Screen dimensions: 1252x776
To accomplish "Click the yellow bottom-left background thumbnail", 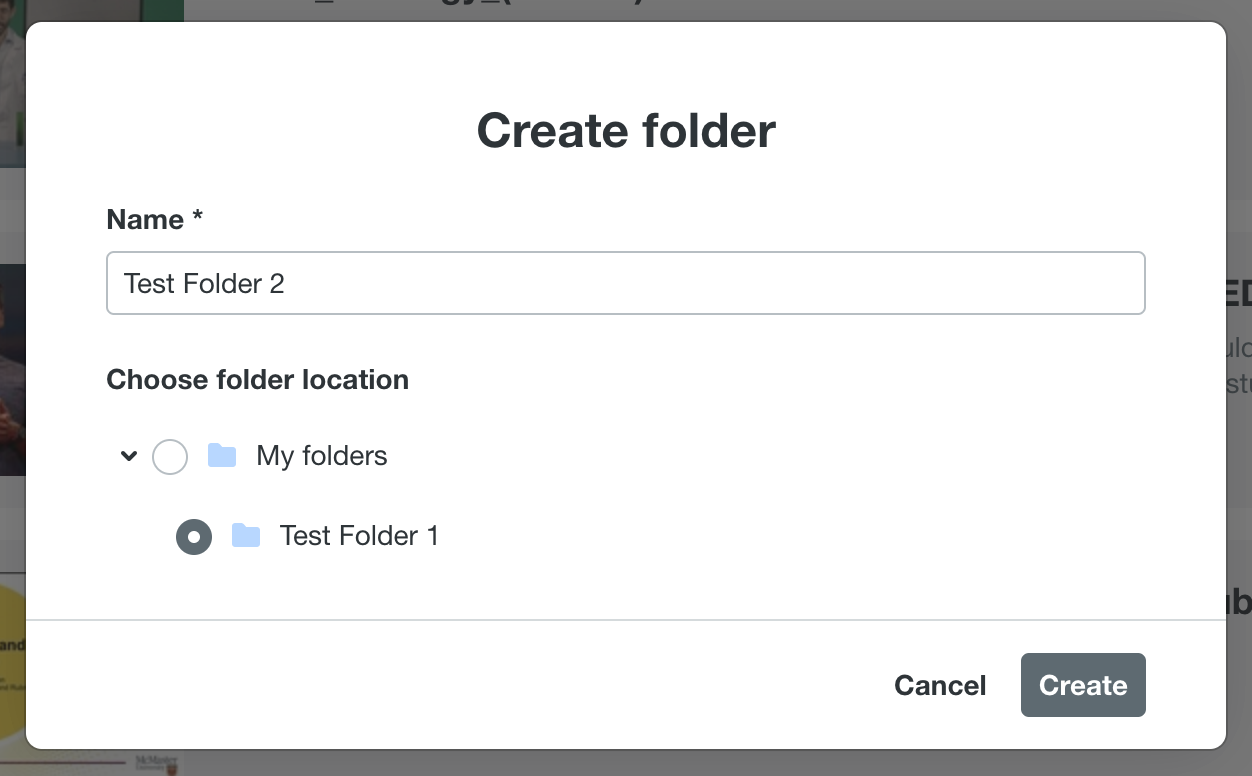I will click(x=12, y=660).
